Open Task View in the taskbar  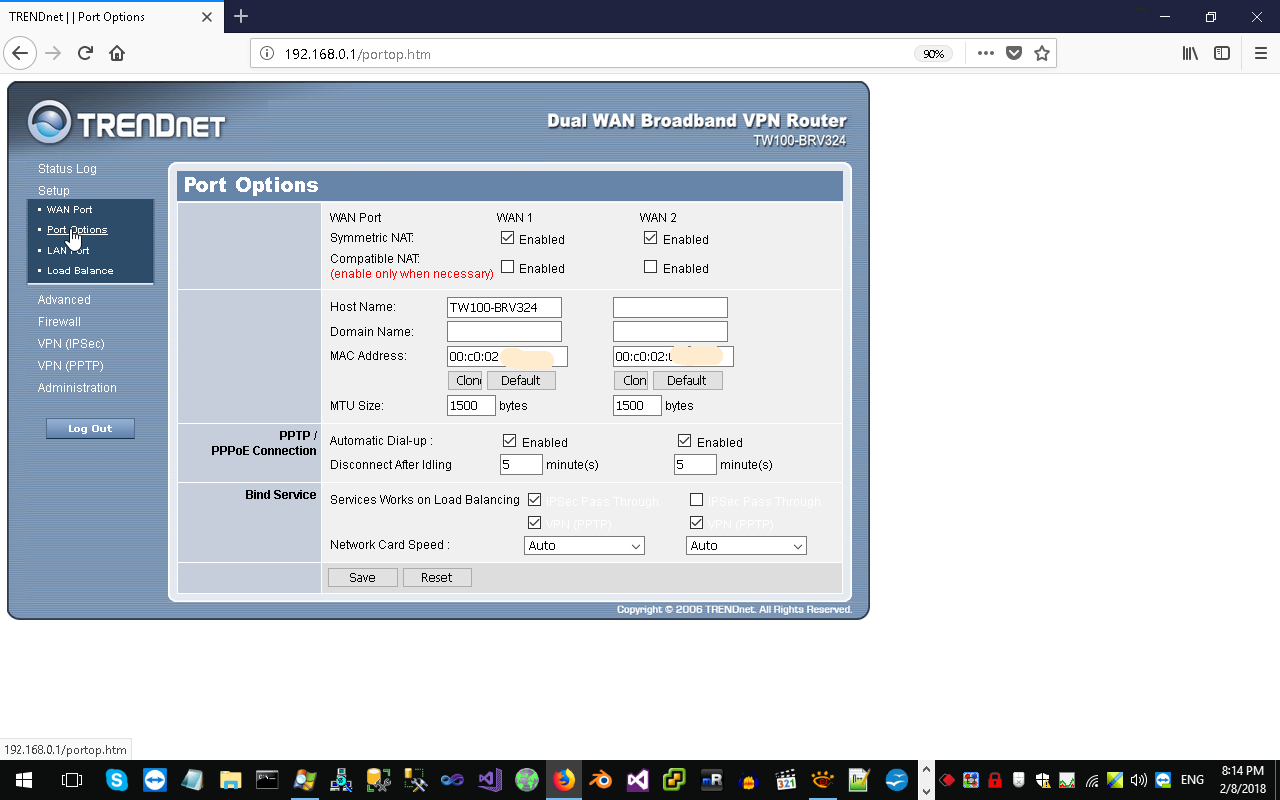click(x=72, y=780)
